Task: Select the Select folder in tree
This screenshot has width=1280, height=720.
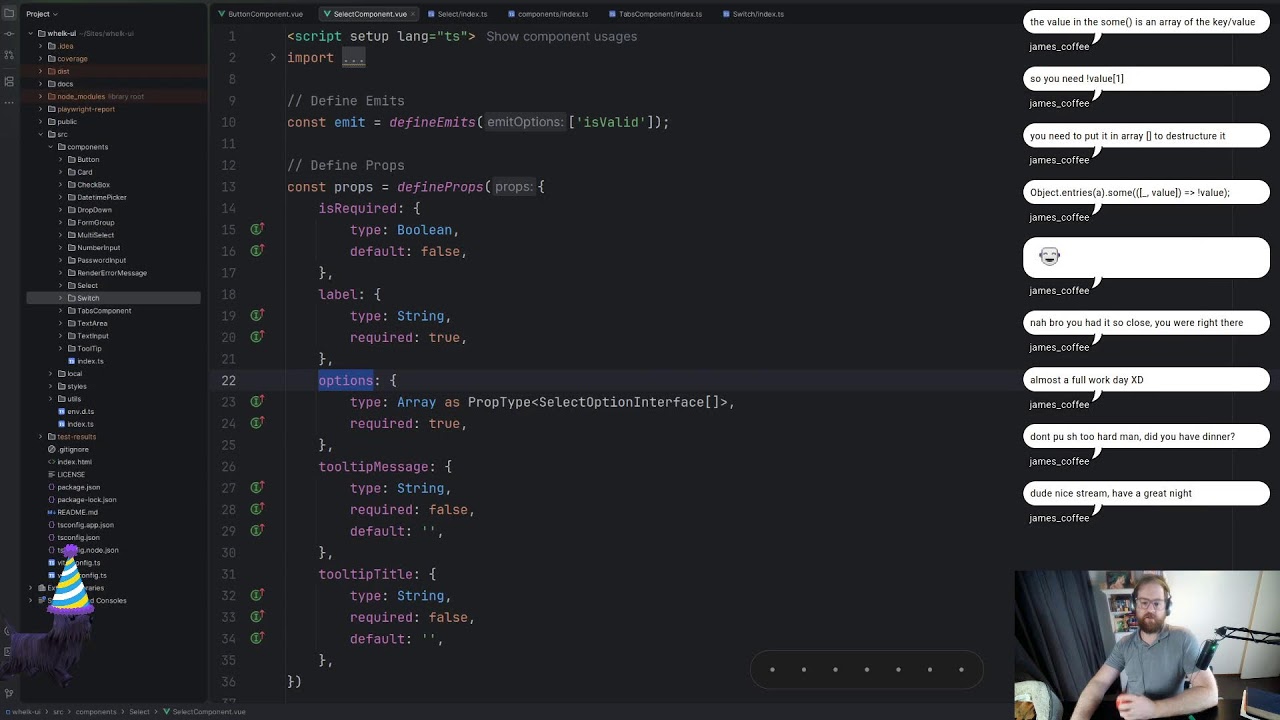Action: point(88,286)
